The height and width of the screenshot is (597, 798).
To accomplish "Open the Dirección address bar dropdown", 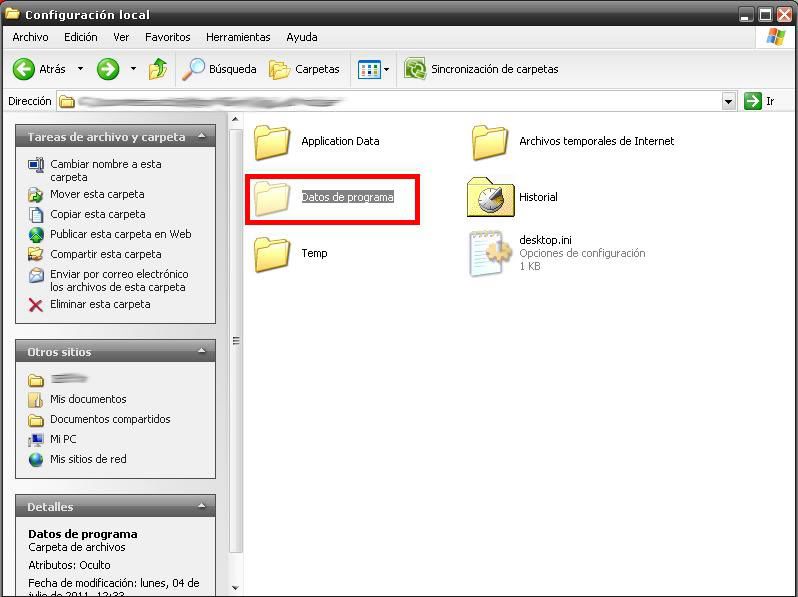I will [x=728, y=101].
